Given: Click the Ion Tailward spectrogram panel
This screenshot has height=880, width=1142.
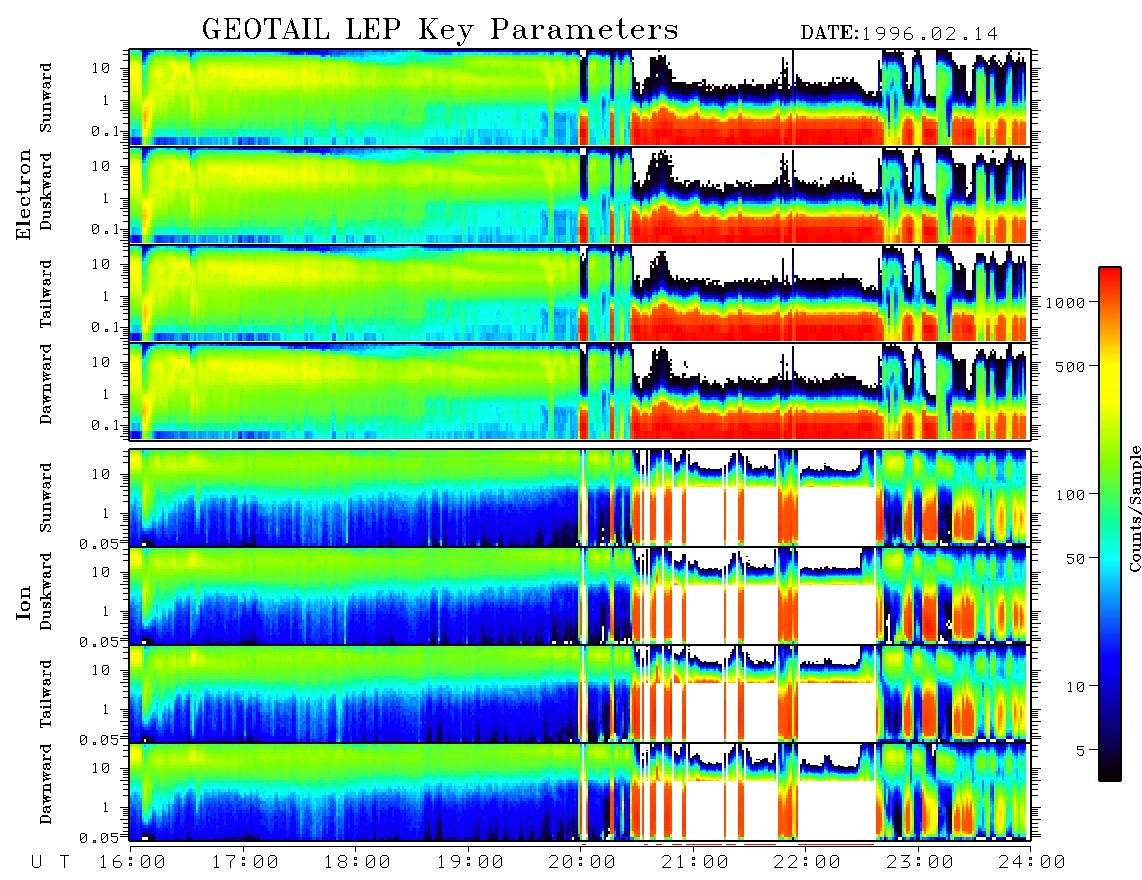Looking at the screenshot, I should click(580, 694).
